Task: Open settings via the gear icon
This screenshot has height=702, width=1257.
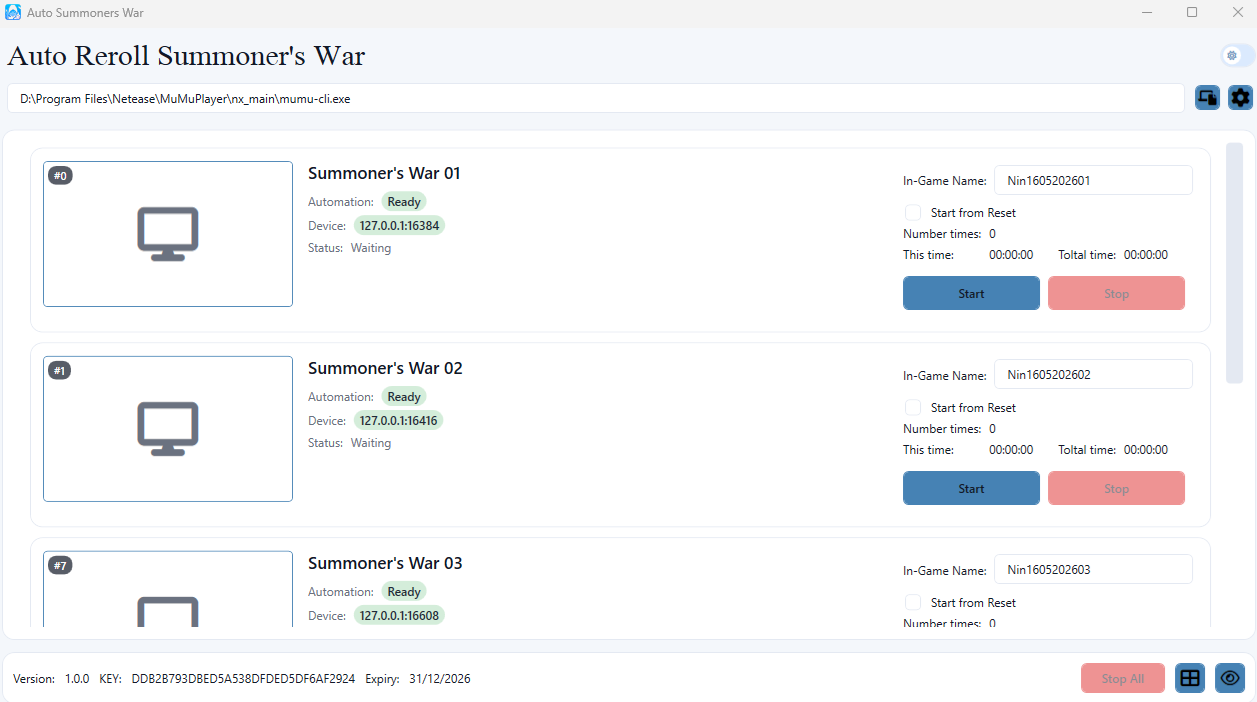Action: 1240,98
